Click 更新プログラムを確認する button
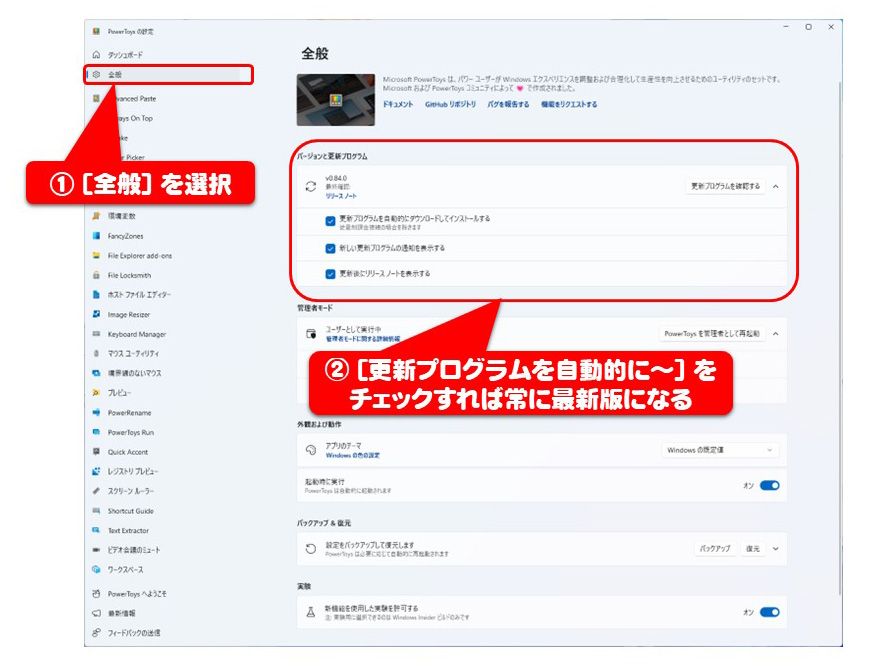The height and width of the screenshot is (668, 870). pyautogui.click(x=725, y=186)
